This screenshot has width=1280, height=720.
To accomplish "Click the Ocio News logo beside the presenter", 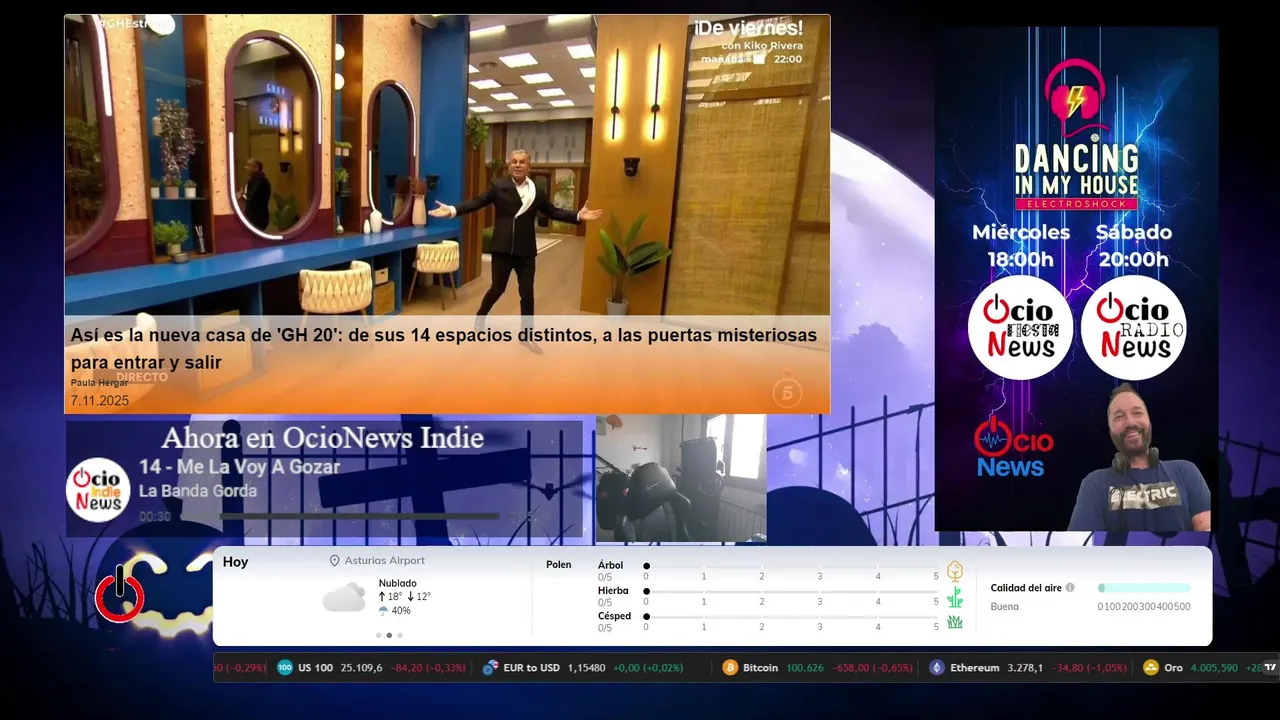I will [1013, 447].
